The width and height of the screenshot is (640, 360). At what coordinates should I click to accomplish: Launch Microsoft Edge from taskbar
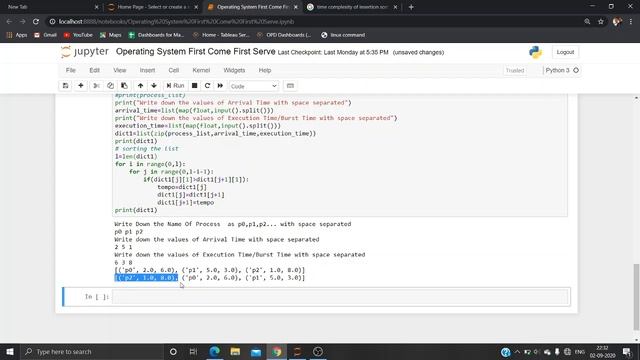pos(215,351)
